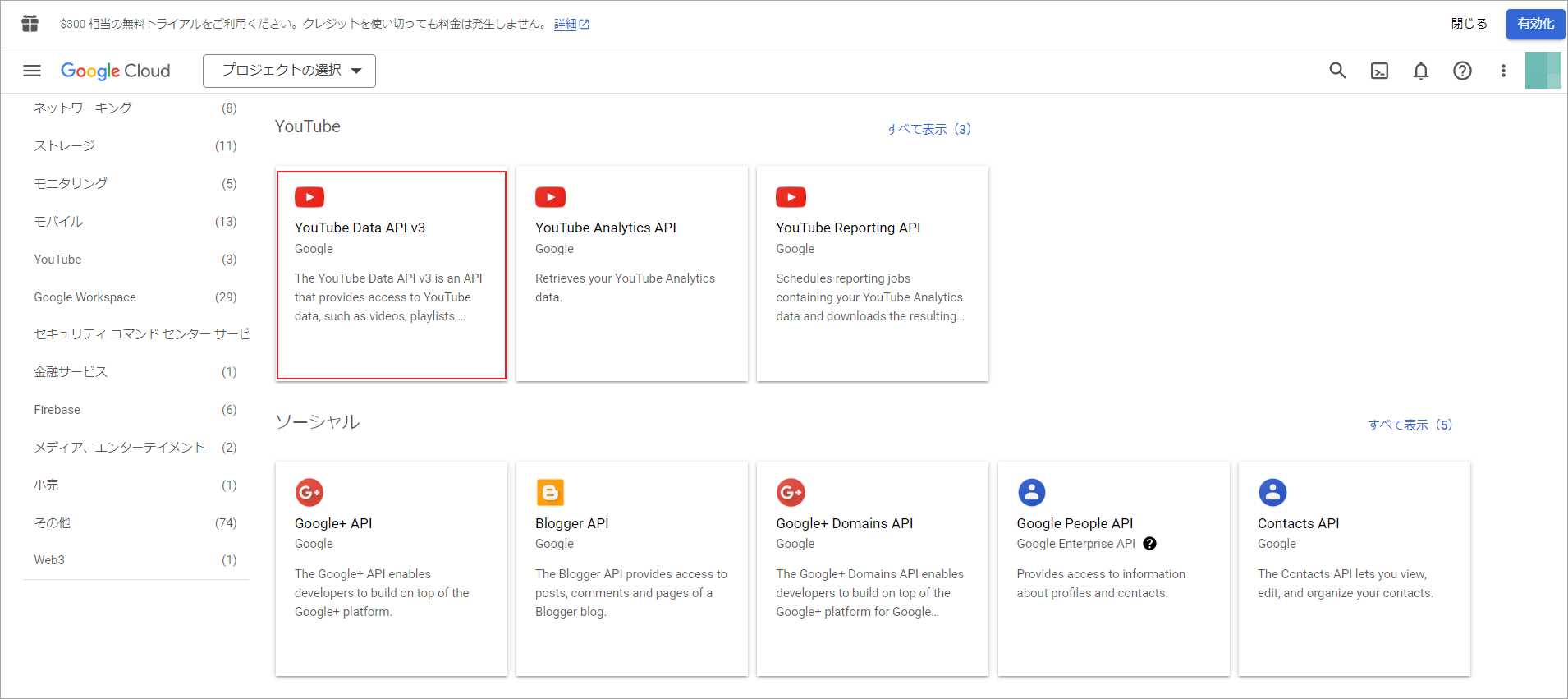The height and width of the screenshot is (699, 1568).
Task: Click the YouTube Analytics API icon
Action: coord(550,197)
